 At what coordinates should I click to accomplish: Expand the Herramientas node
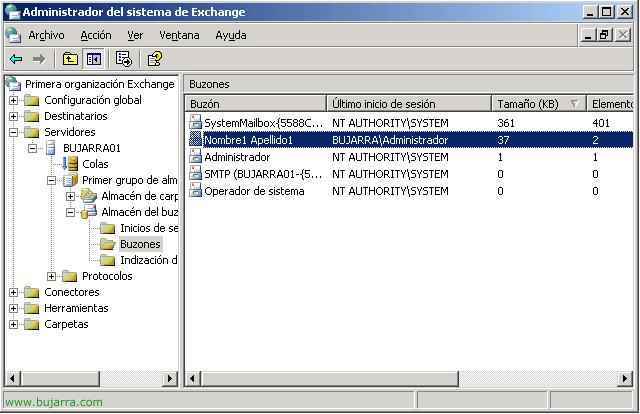(13, 308)
